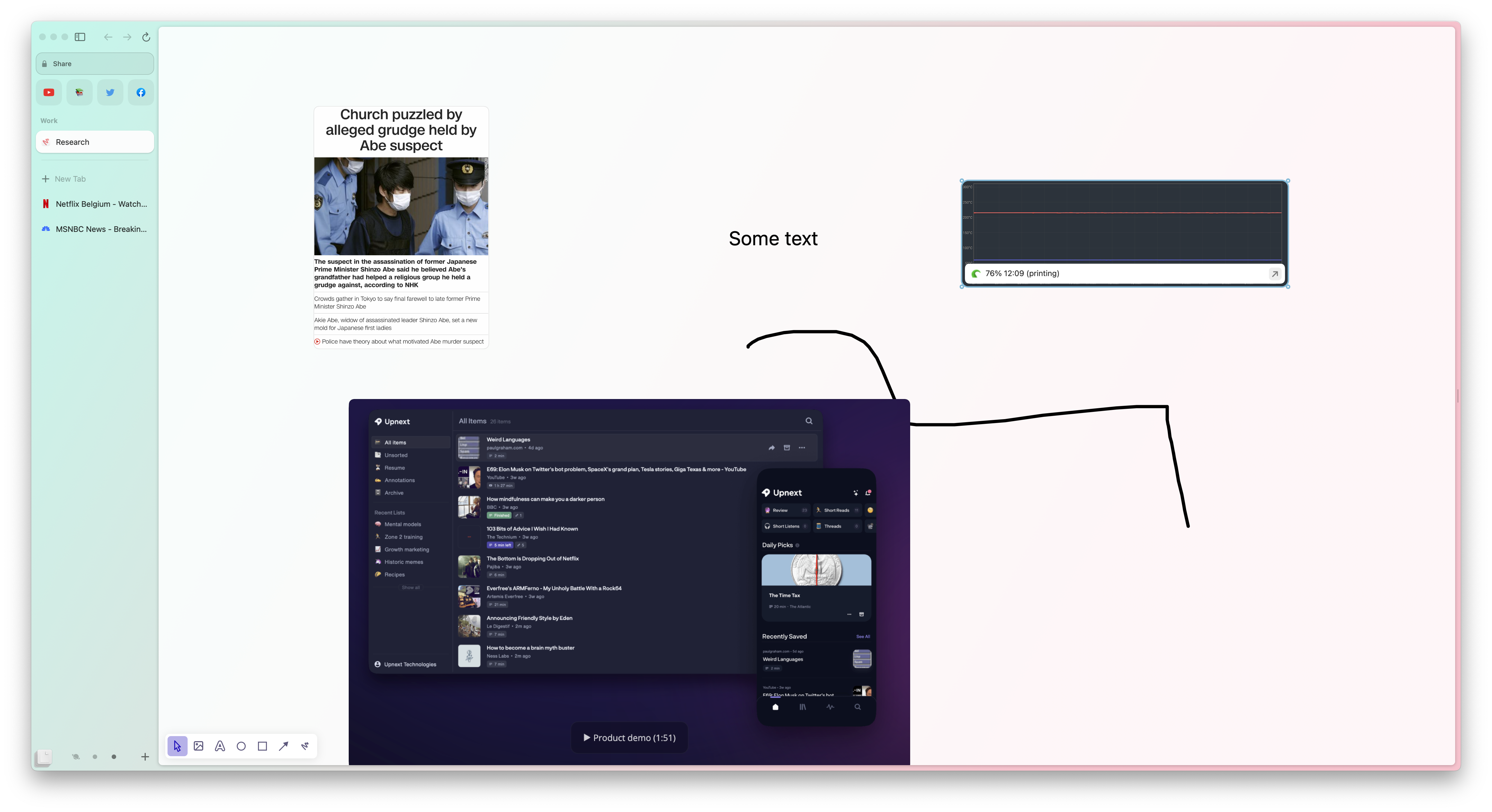This screenshot has height=812, width=1492.
Task: Go forward with the right arrow
Action: pos(127,37)
